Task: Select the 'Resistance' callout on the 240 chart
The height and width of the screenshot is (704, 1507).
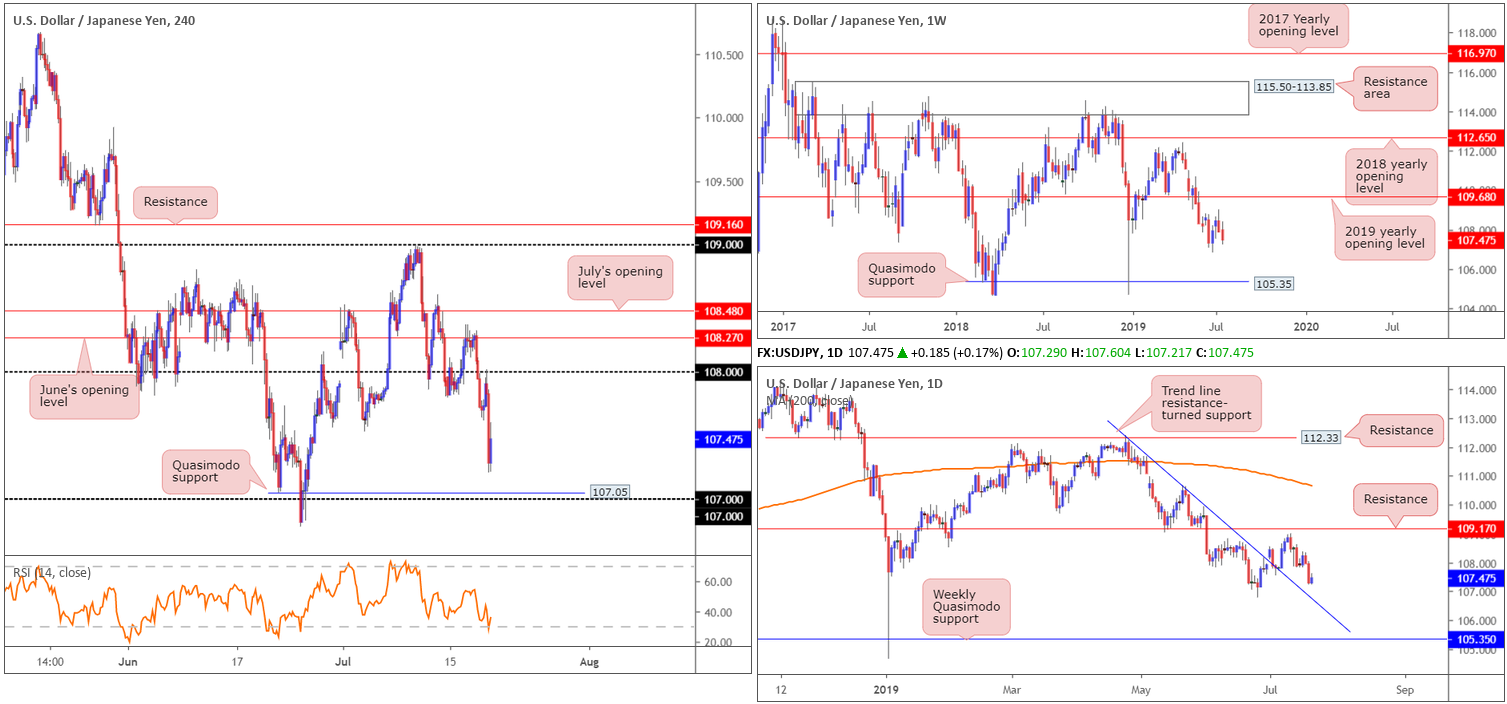Action: [x=175, y=202]
